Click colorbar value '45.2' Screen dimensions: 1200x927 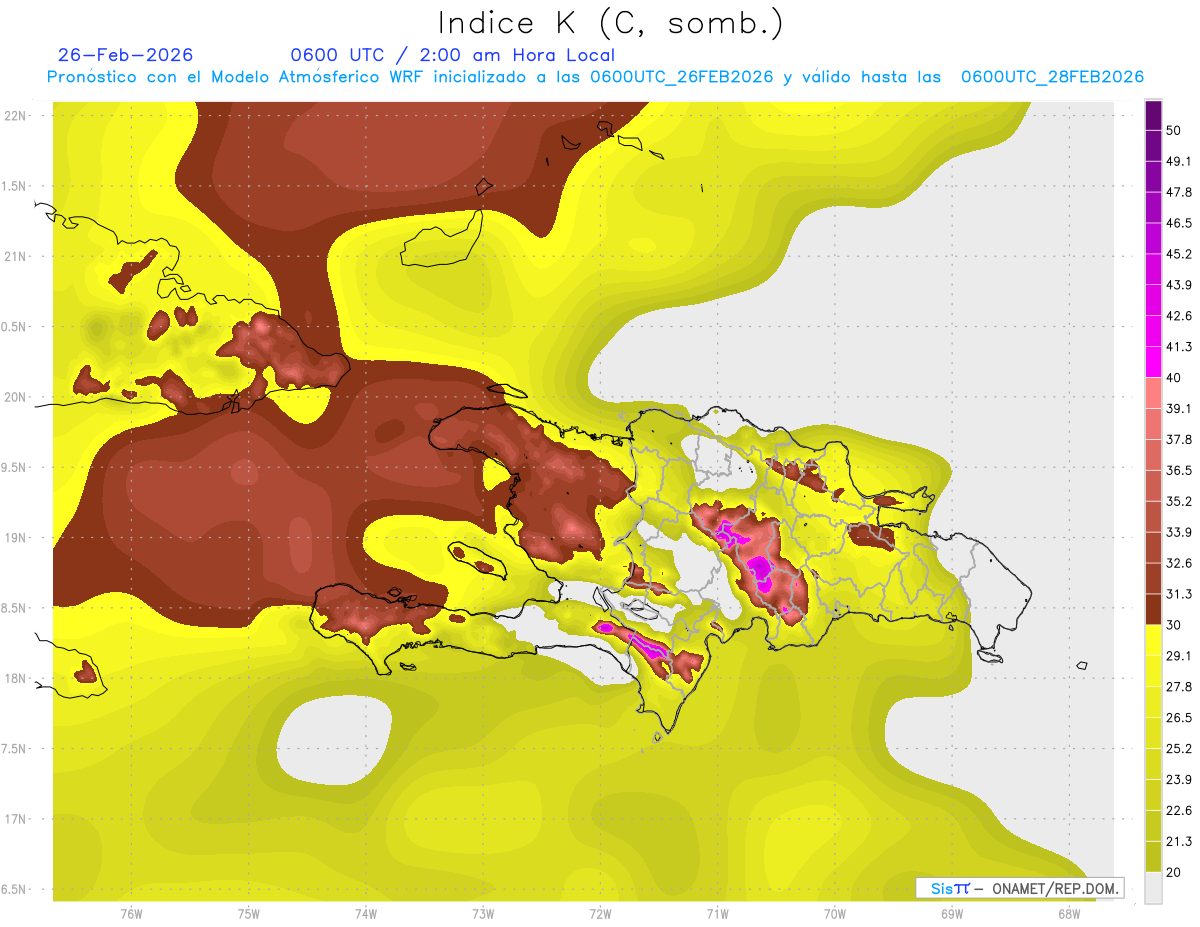(1179, 254)
